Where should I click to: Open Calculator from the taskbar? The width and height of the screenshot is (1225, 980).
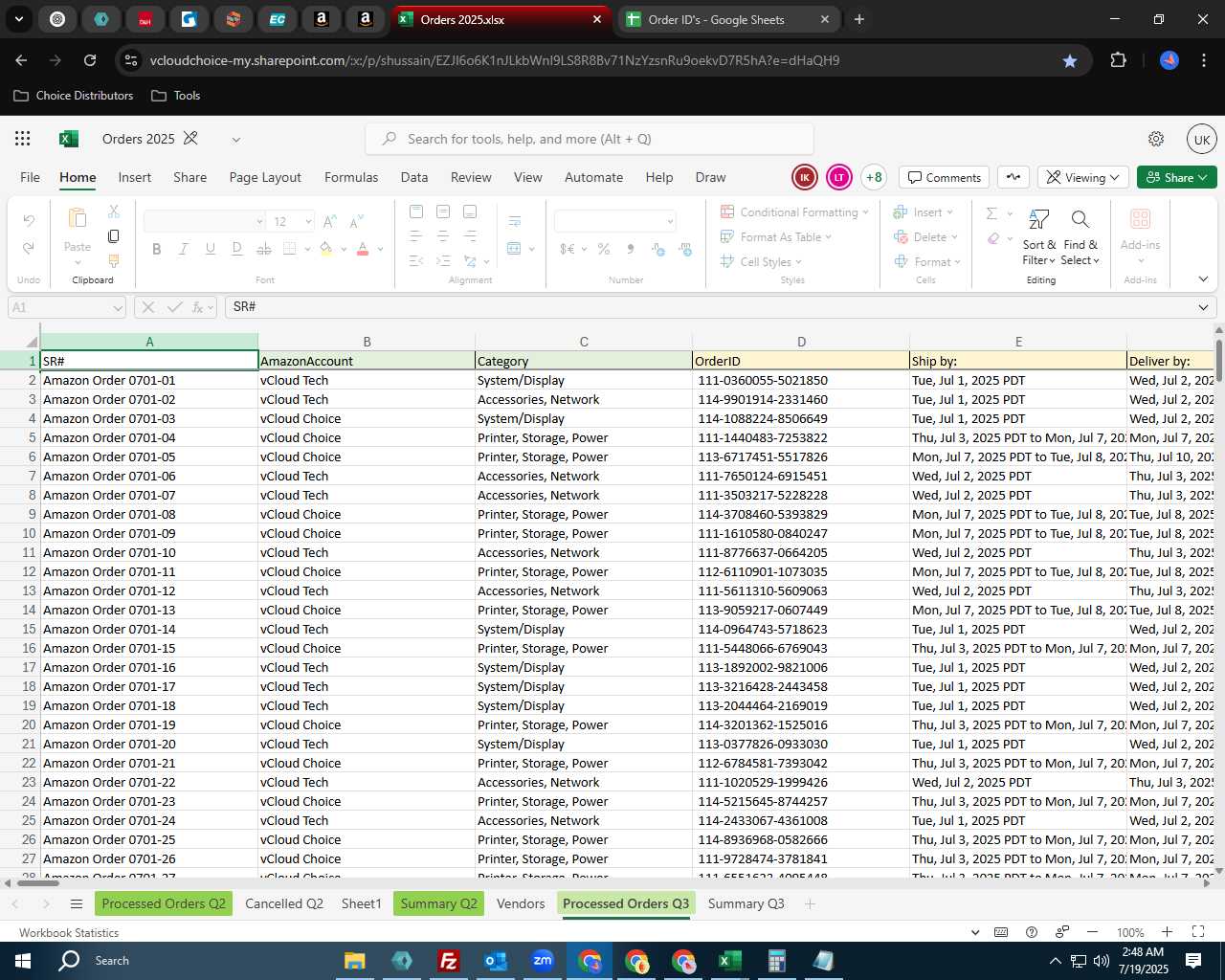pyautogui.click(x=776, y=961)
